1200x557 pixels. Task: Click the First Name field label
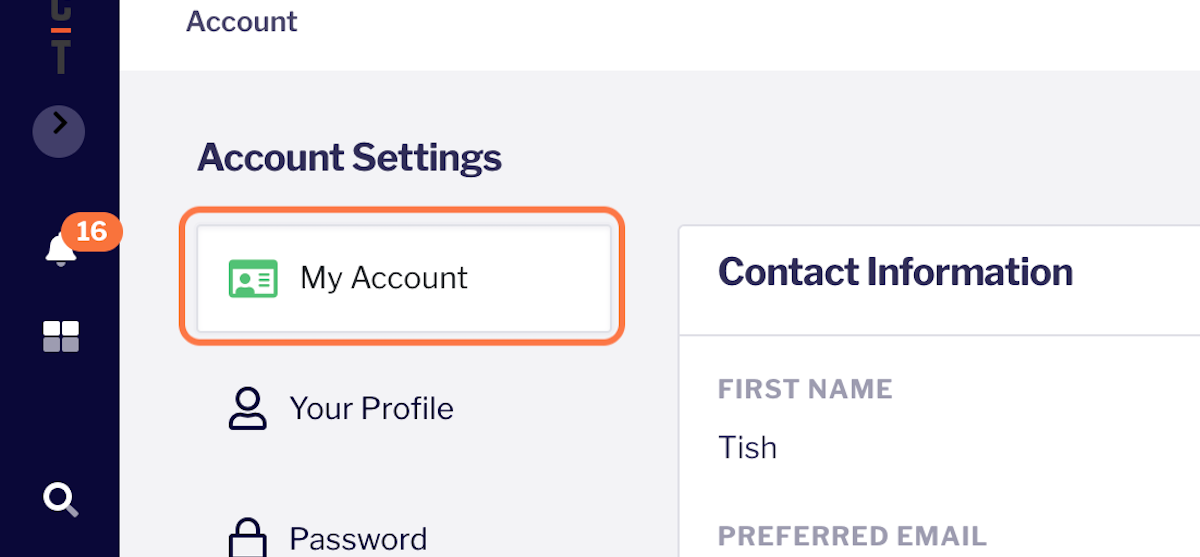805,389
